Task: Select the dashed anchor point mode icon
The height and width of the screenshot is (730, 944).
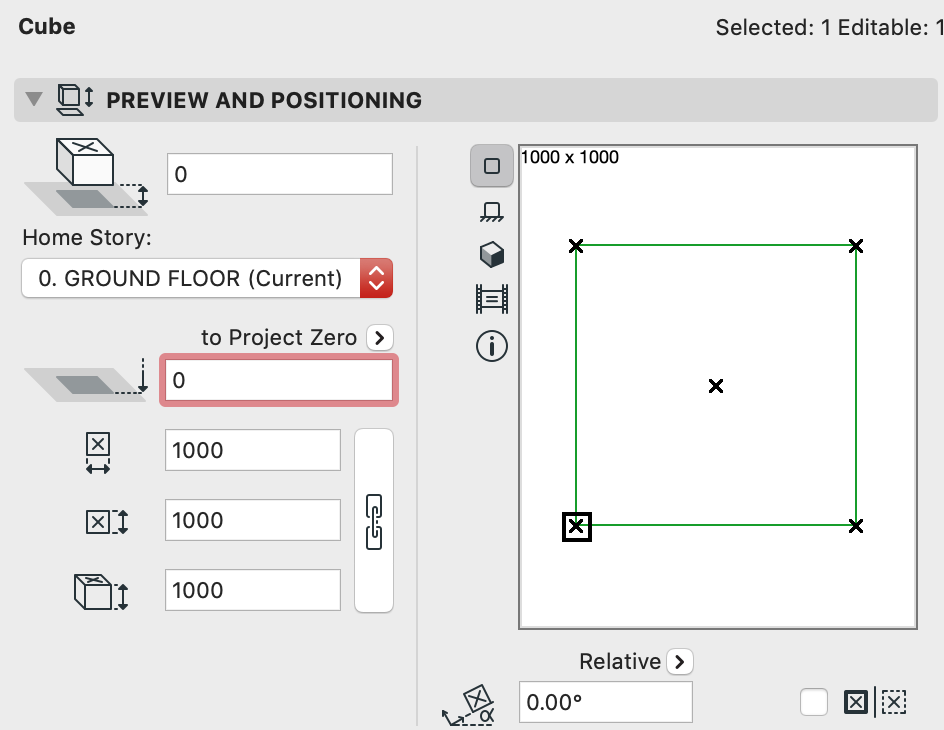Action: tap(894, 703)
